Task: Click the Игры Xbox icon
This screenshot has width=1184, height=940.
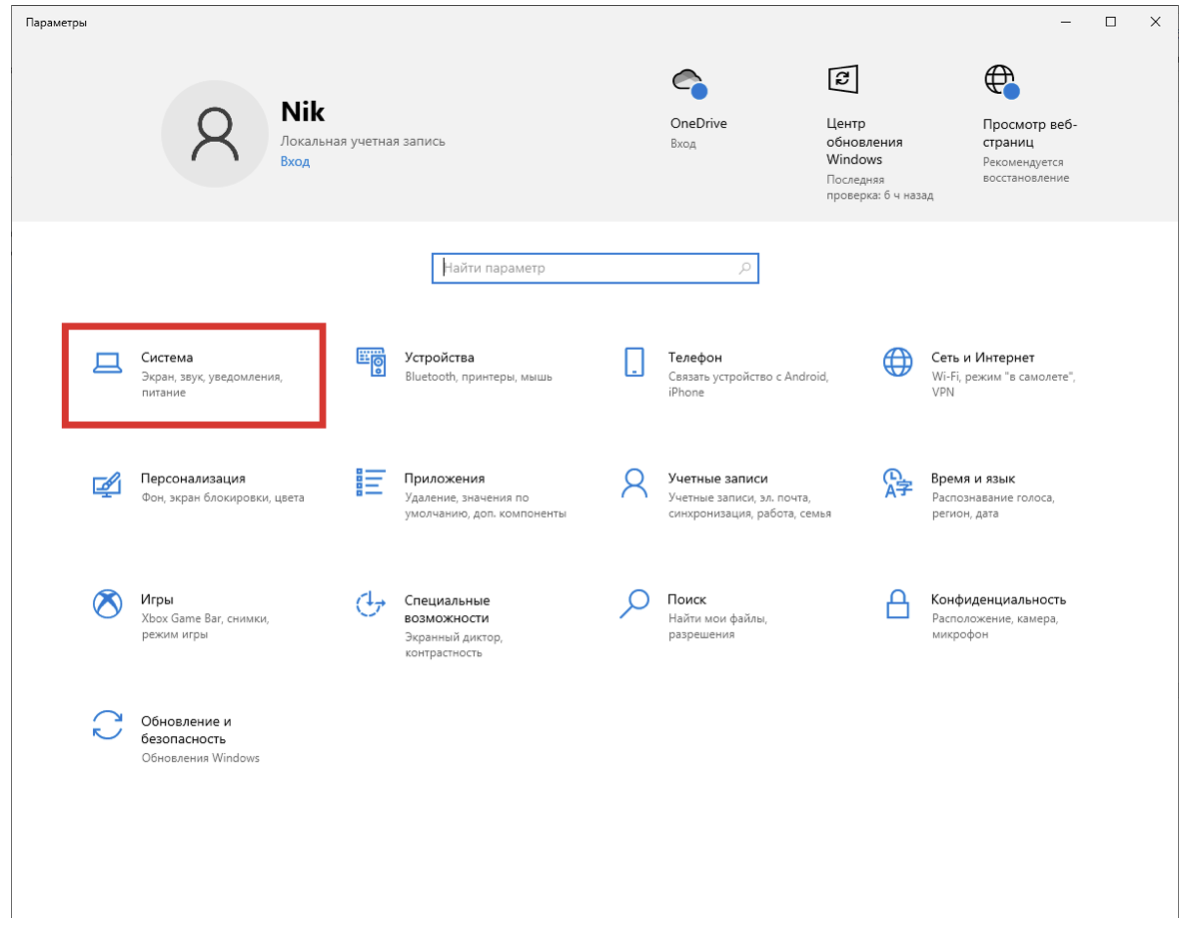Action: [107, 604]
